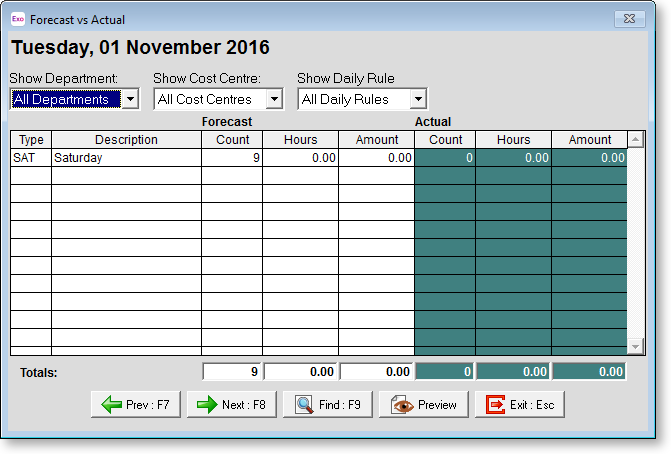
Task: Select the Saturday description cell
Action: click(126, 158)
